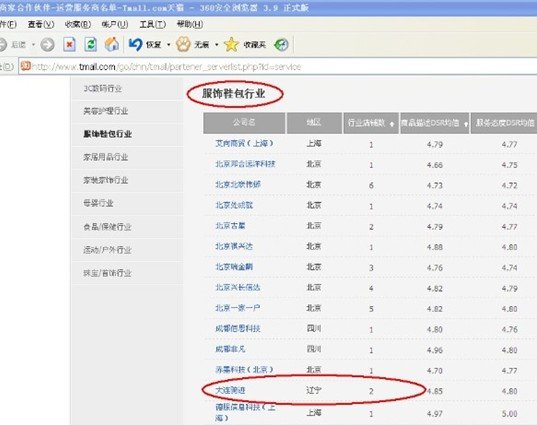Select 家居用品行业 in the sidebar
Viewport: 537px width, 425px height.
coord(106,157)
